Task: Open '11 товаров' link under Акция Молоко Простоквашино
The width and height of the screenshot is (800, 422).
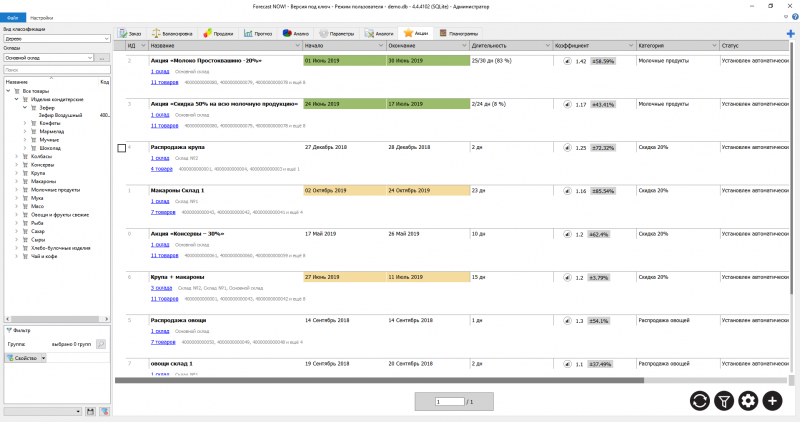Action: click(x=163, y=82)
